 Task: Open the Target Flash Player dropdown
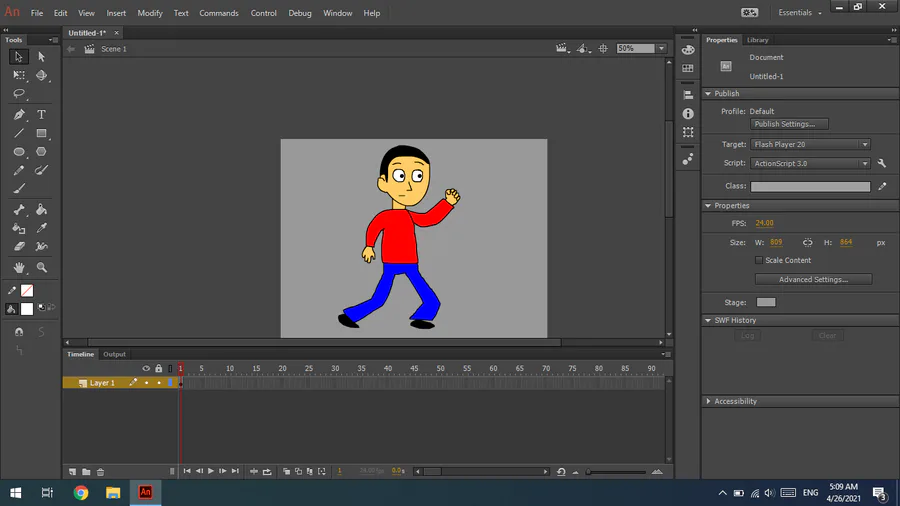[x=810, y=144]
